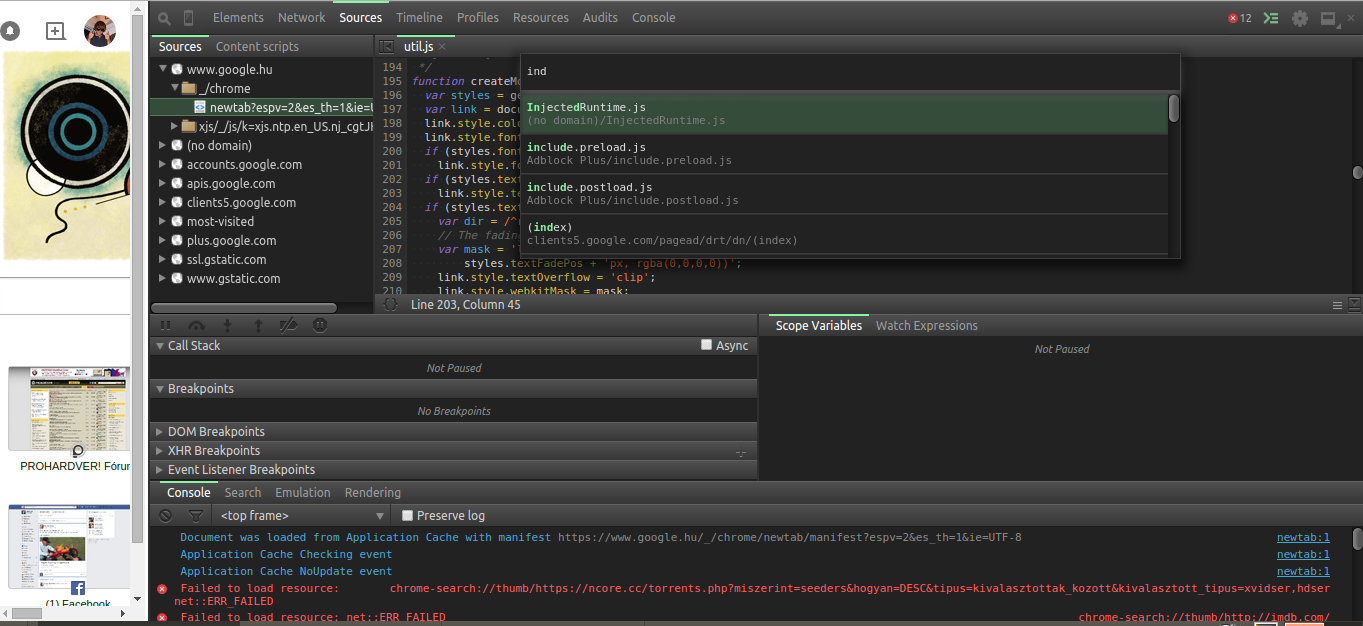This screenshot has height=626, width=1363.
Task: Click the deactivate breakpoints icon
Action: (x=288, y=325)
